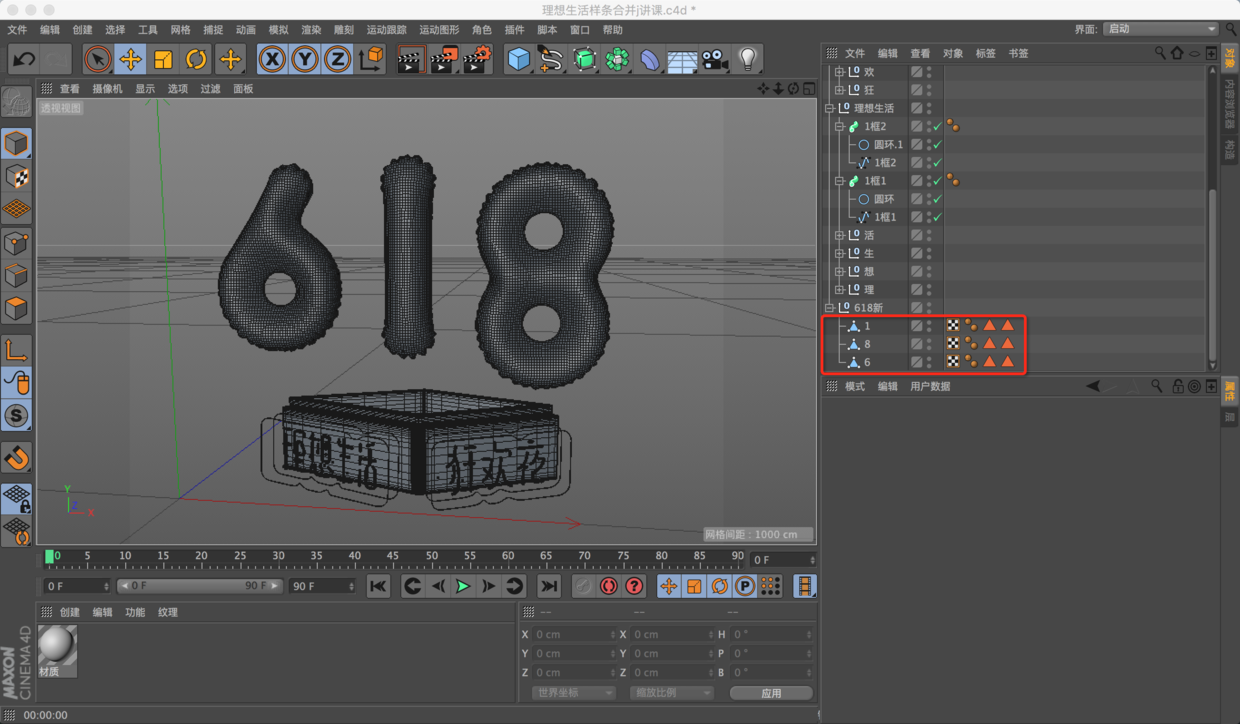Open the Object Manager 标签 menu
The width and height of the screenshot is (1240, 724).
[x=985, y=53]
